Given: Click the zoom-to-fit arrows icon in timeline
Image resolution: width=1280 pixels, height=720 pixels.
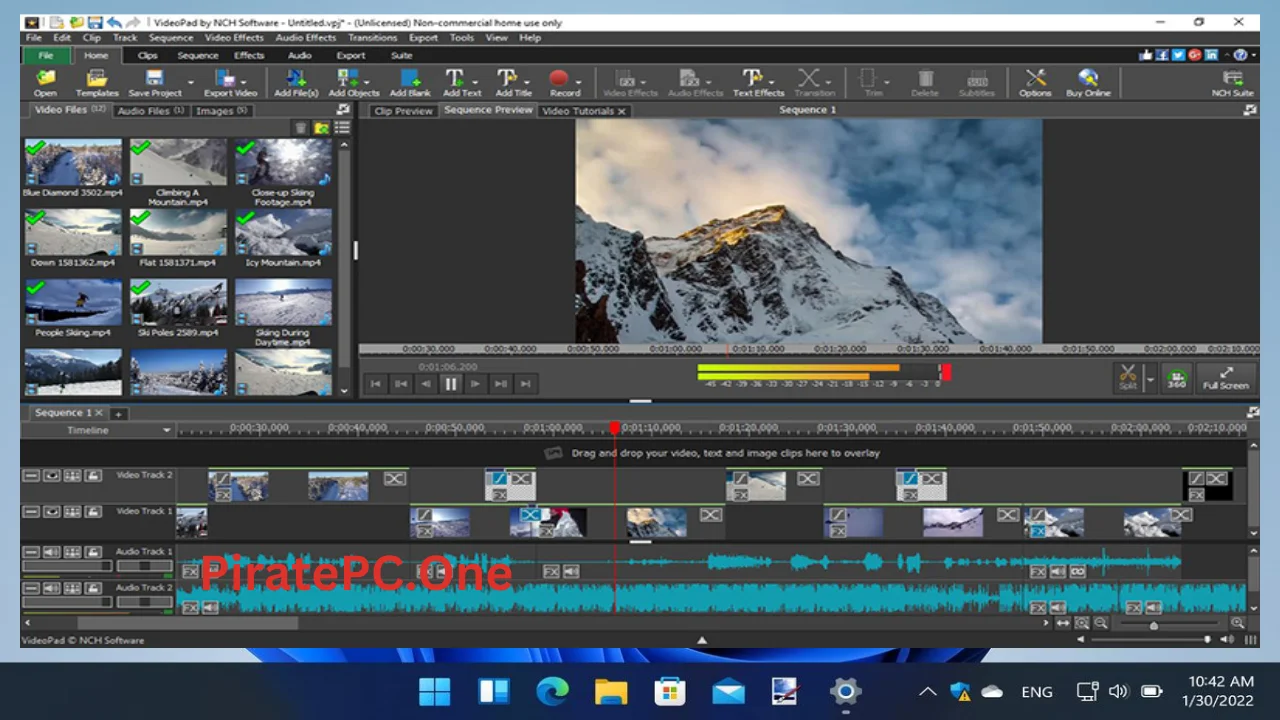Looking at the screenshot, I should pos(1063,623).
